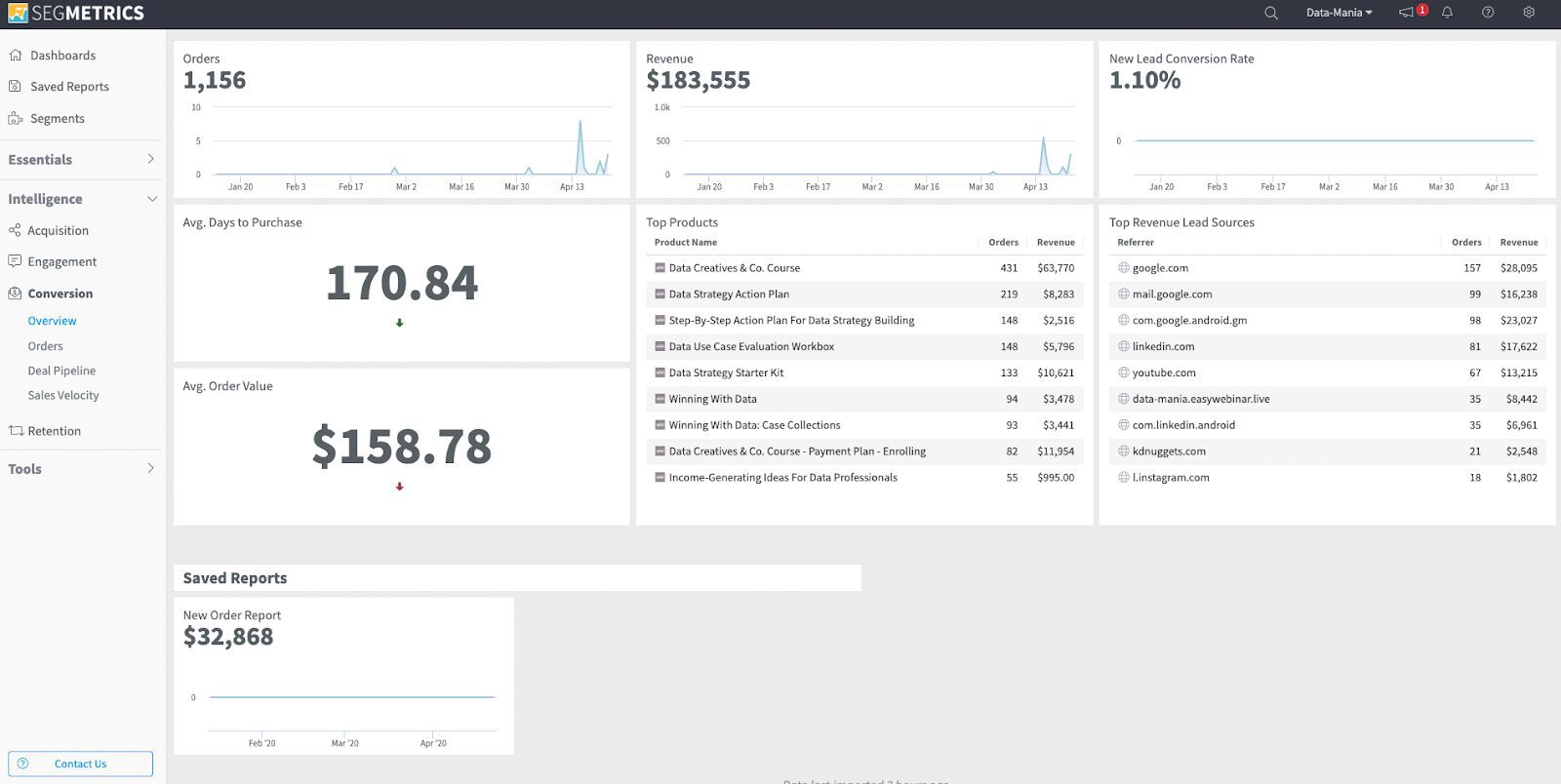This screenshot has height=784, width=1561.
Task: Click globe icon beside google.com
Action: tap(1123, 267)
